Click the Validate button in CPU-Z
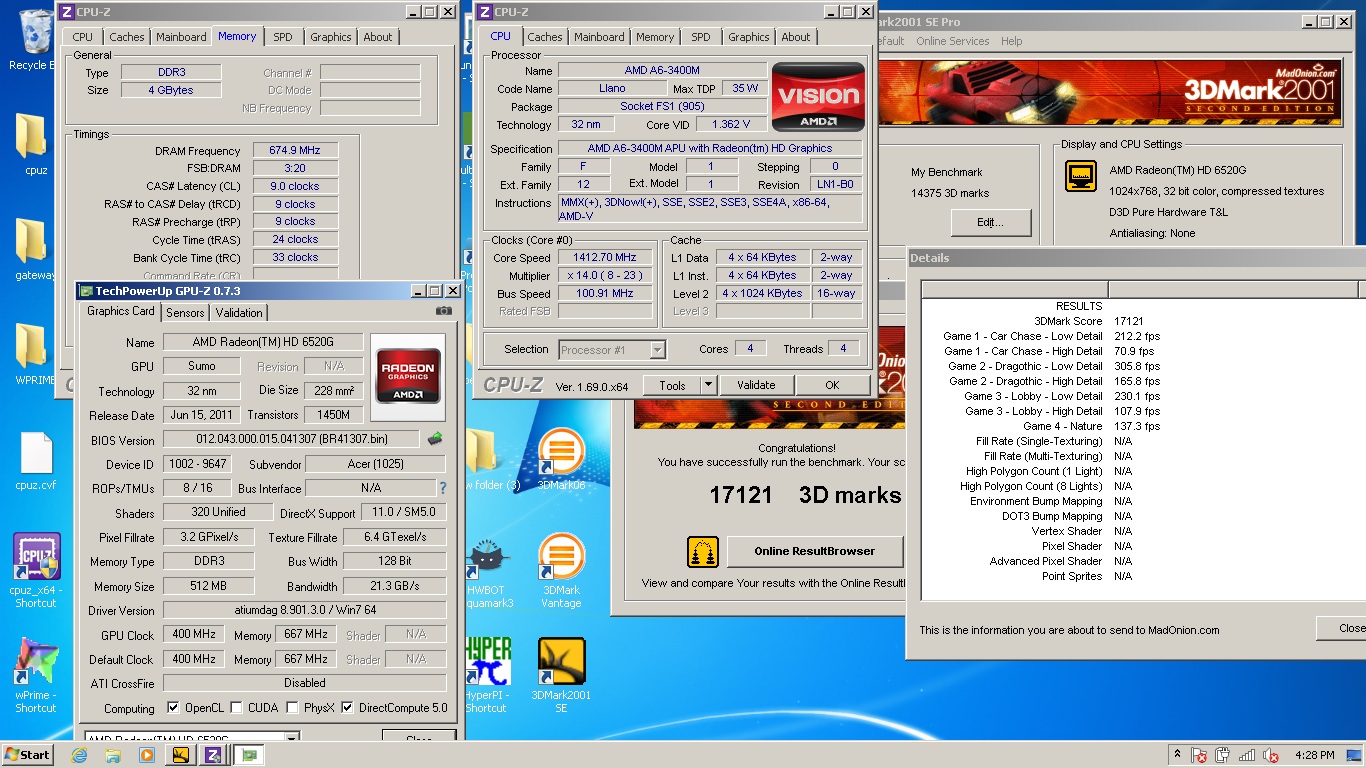 pos(756,385)
